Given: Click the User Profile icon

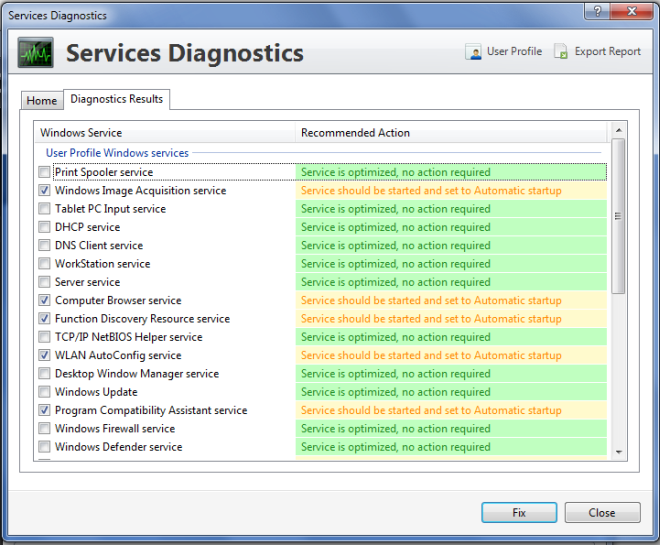Looking at the screenshot, I should 474,52.
